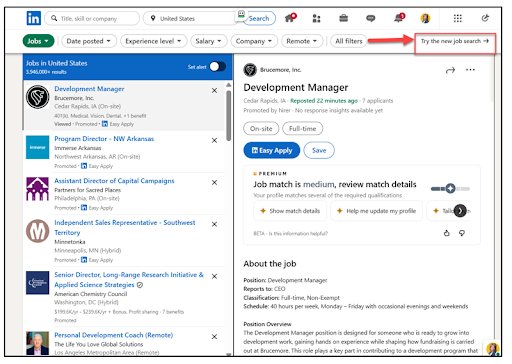Open the Company filter dropdown
Screen dimensions: 512x364
coord(254,41)
